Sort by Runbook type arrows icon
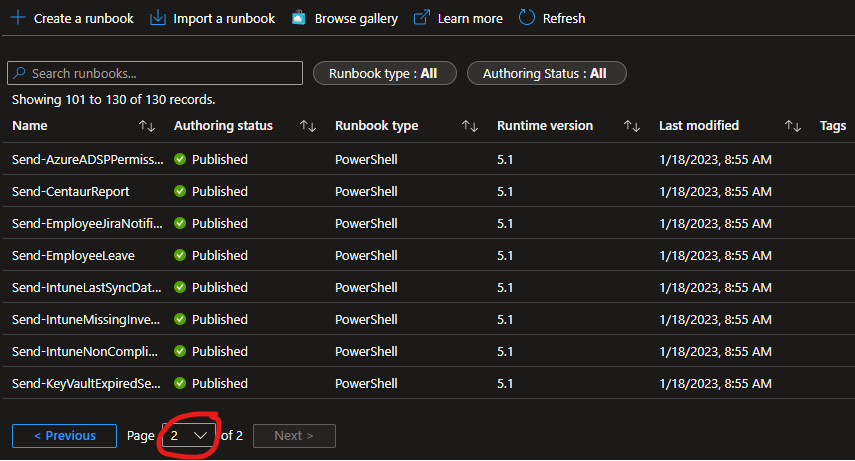The height and width of the screenshot is (461, 855). pos(470,126)
